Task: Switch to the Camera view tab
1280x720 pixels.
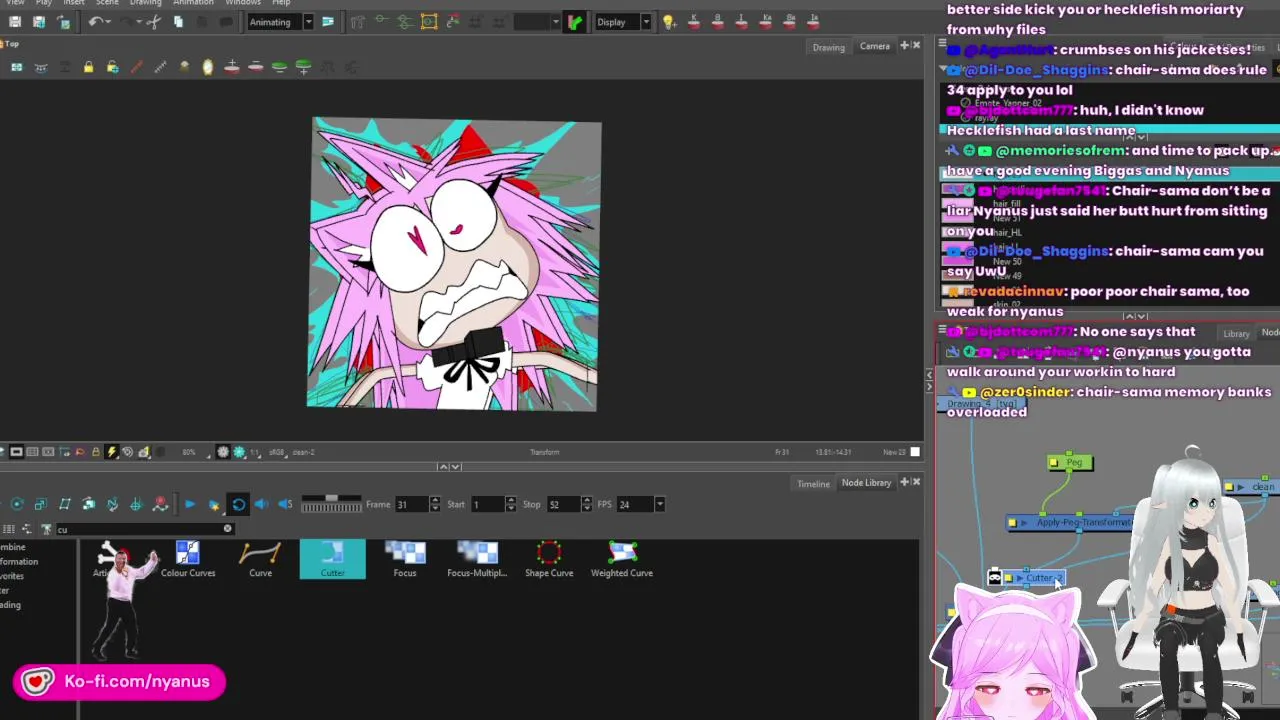Action: point(874,46)
